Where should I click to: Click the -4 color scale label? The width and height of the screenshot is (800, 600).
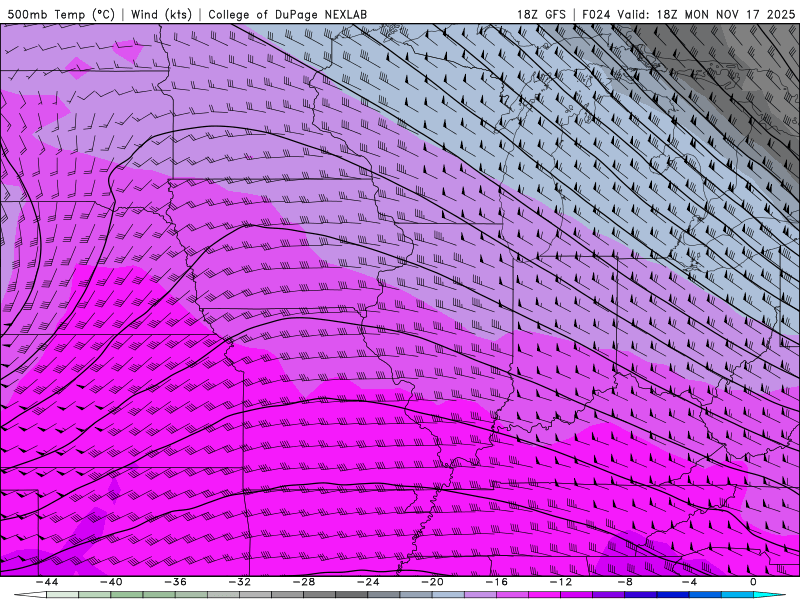pos(689,582)
